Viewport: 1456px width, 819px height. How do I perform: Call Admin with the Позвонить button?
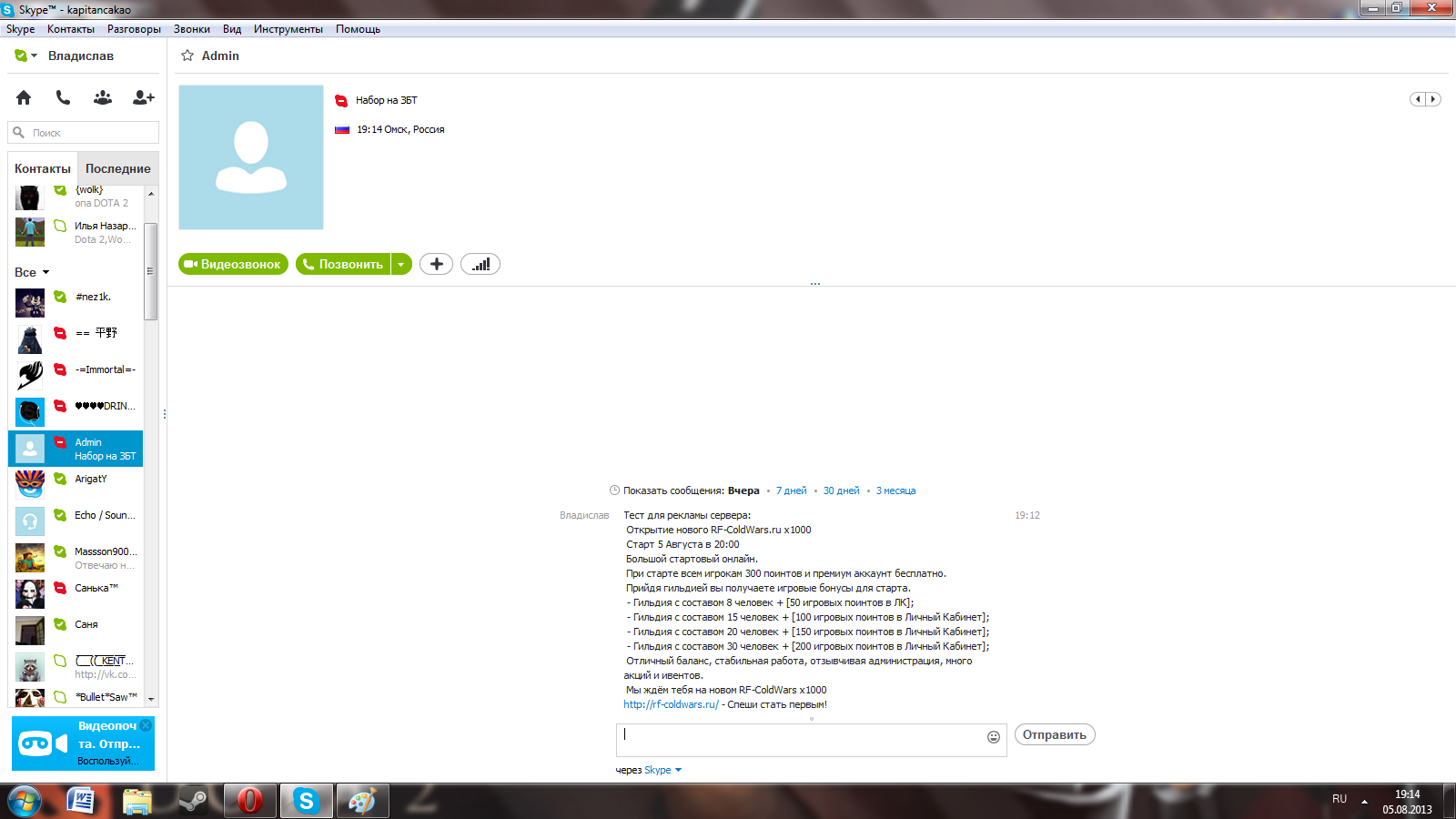pyautogui.click(x=343, y=264)
